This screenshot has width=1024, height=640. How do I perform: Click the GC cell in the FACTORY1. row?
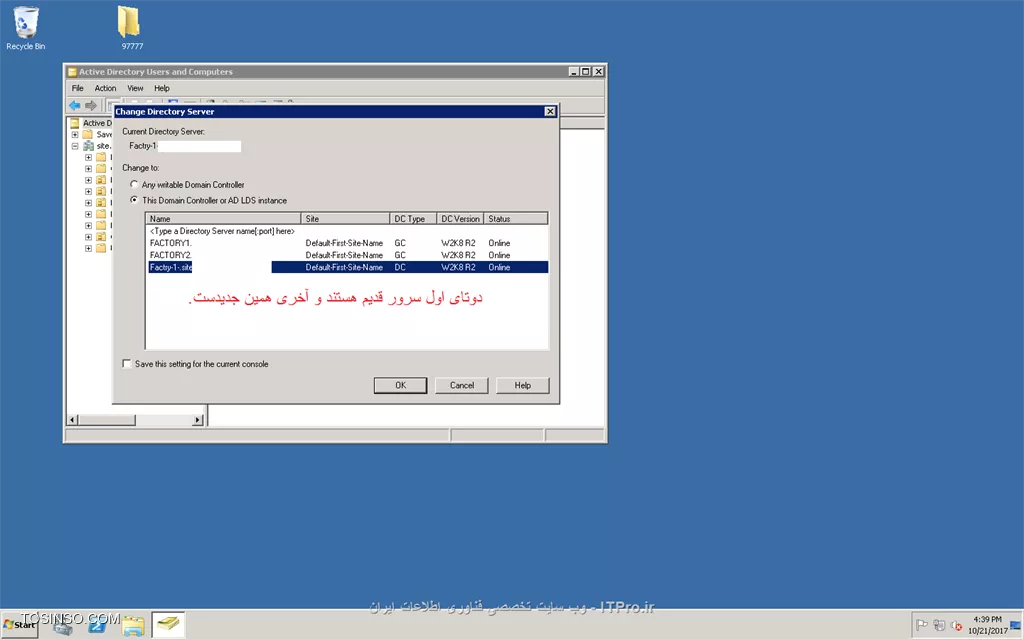[400, 243]
